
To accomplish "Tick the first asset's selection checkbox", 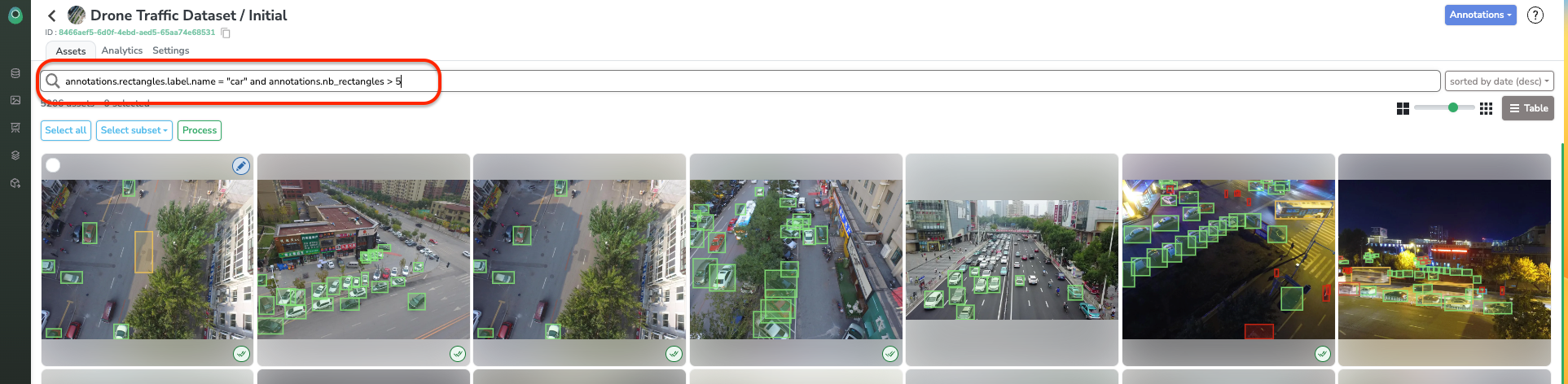I will click(x=53, y=165).
